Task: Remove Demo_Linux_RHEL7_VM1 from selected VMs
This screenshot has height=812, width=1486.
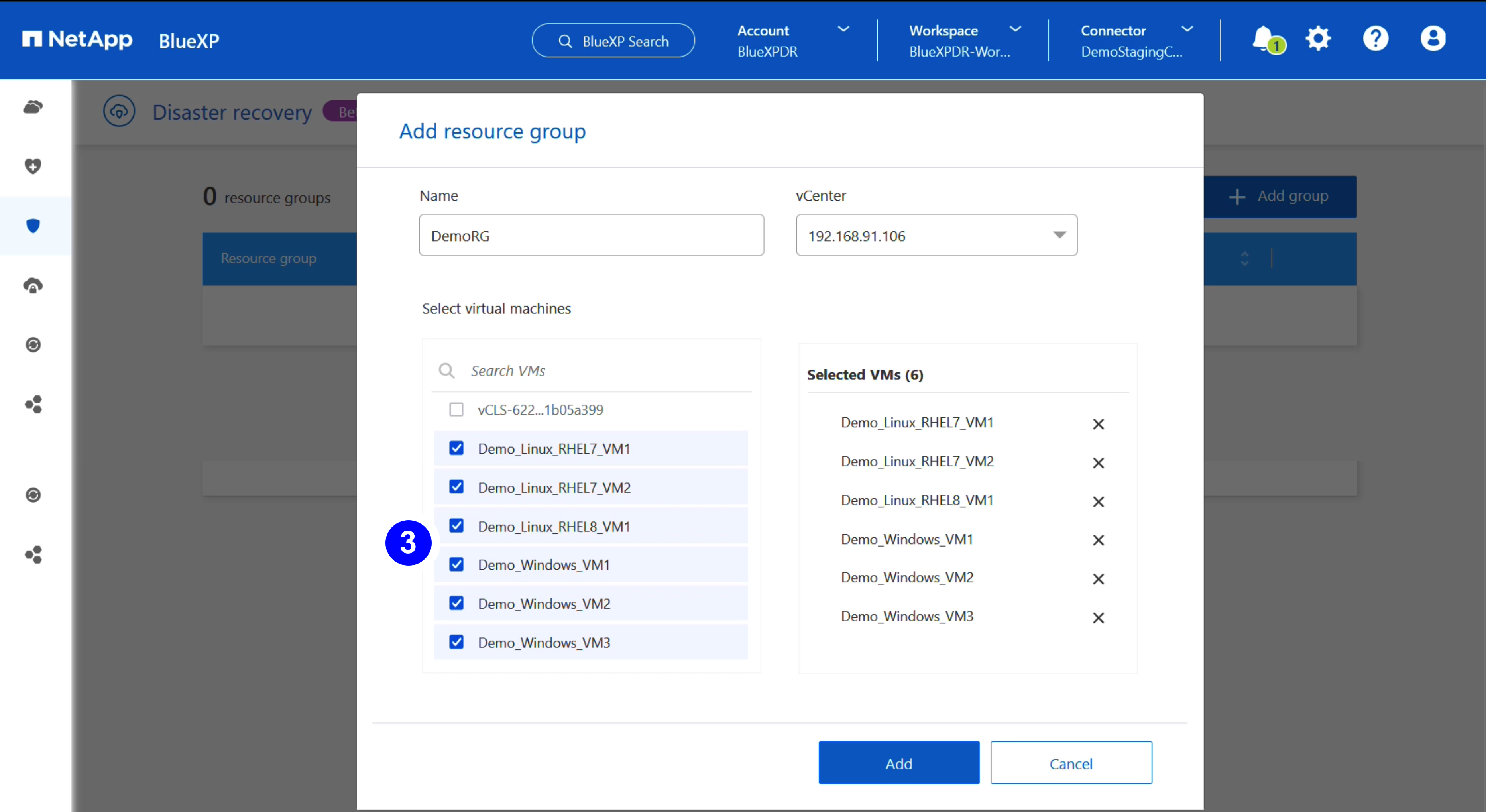Action: (1098, 424)
